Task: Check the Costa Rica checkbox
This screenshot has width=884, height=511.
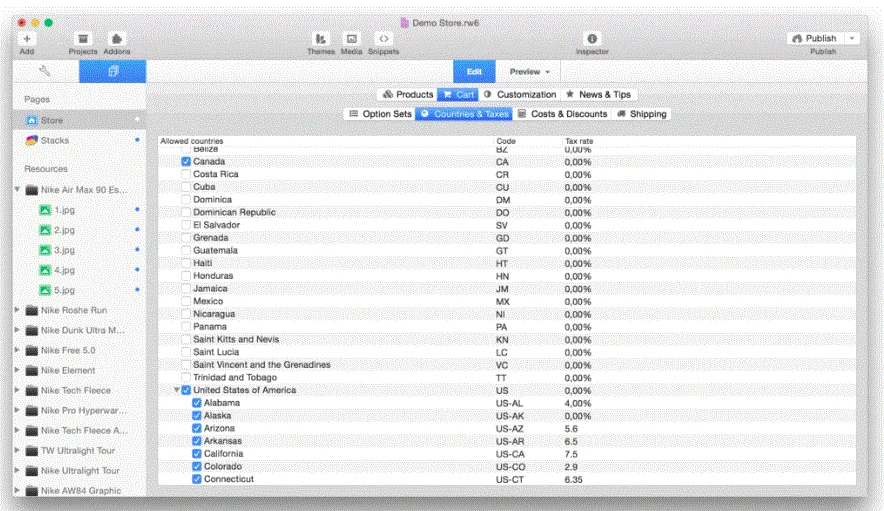Action: click(x=185, y=174)
